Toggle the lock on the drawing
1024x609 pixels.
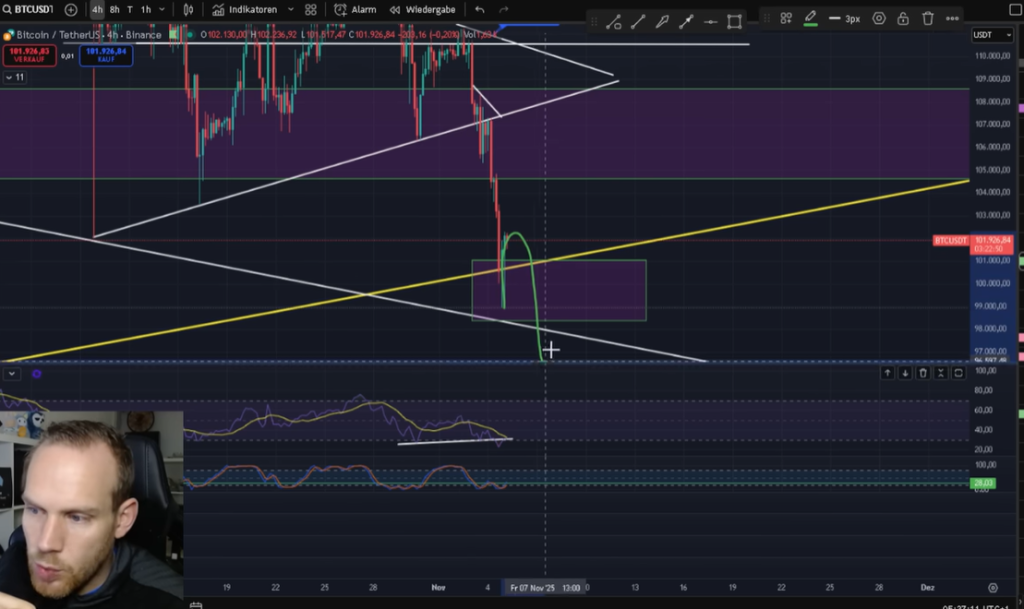(x=903, y=19)
